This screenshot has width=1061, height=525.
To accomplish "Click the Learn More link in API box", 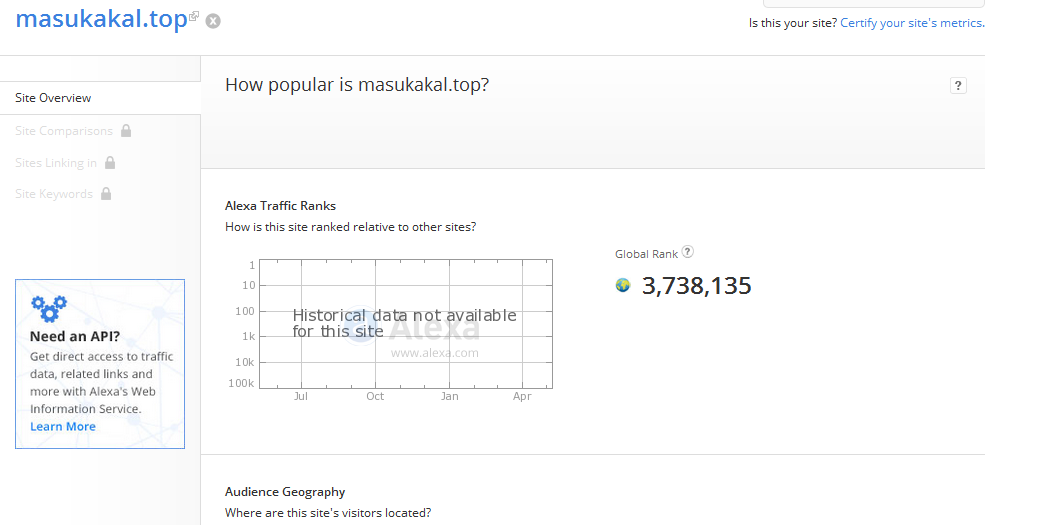I will [x=63, y=427].
